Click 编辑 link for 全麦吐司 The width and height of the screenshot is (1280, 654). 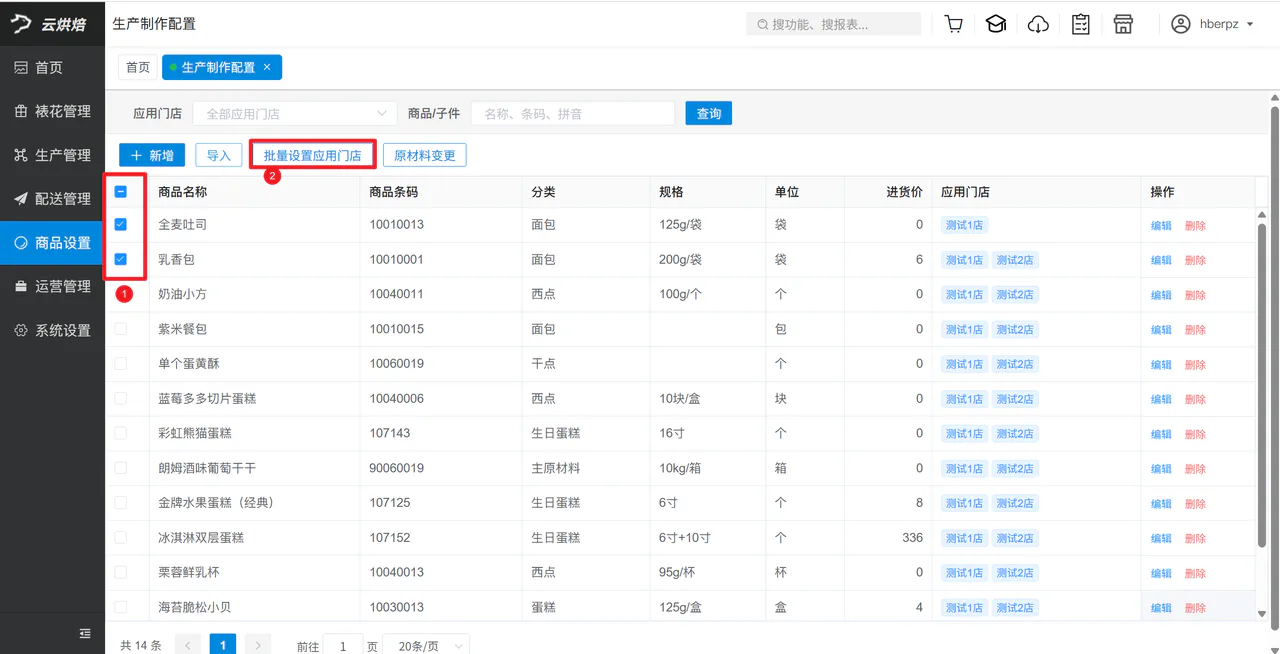click(1161, 226)
